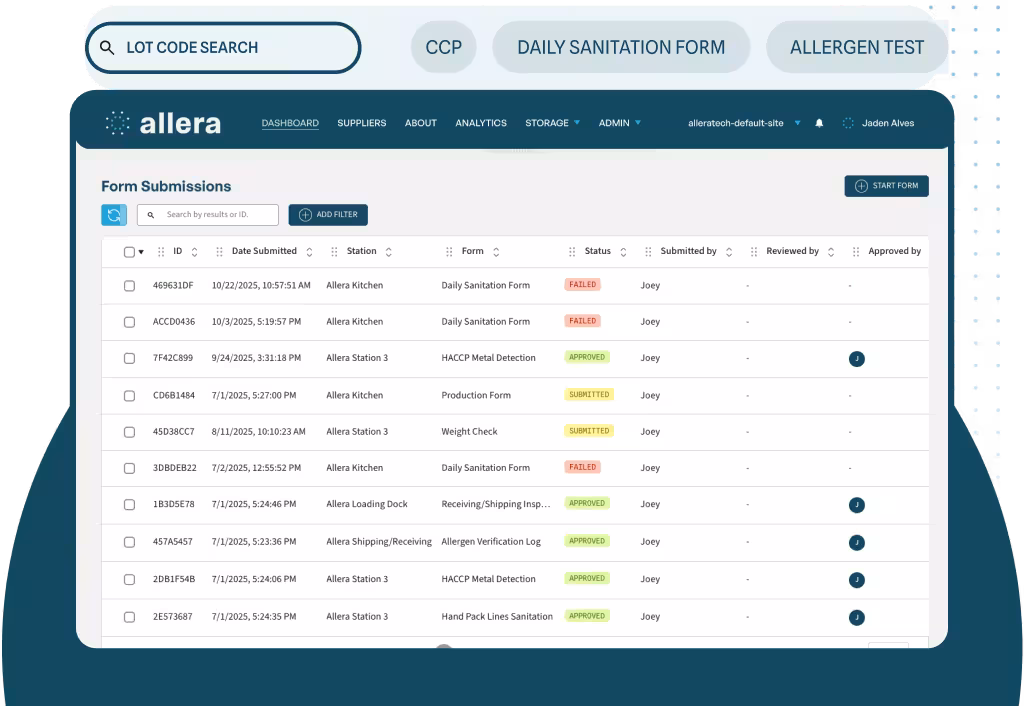
Task: Open the About nav item
Action: click(421, 123)
